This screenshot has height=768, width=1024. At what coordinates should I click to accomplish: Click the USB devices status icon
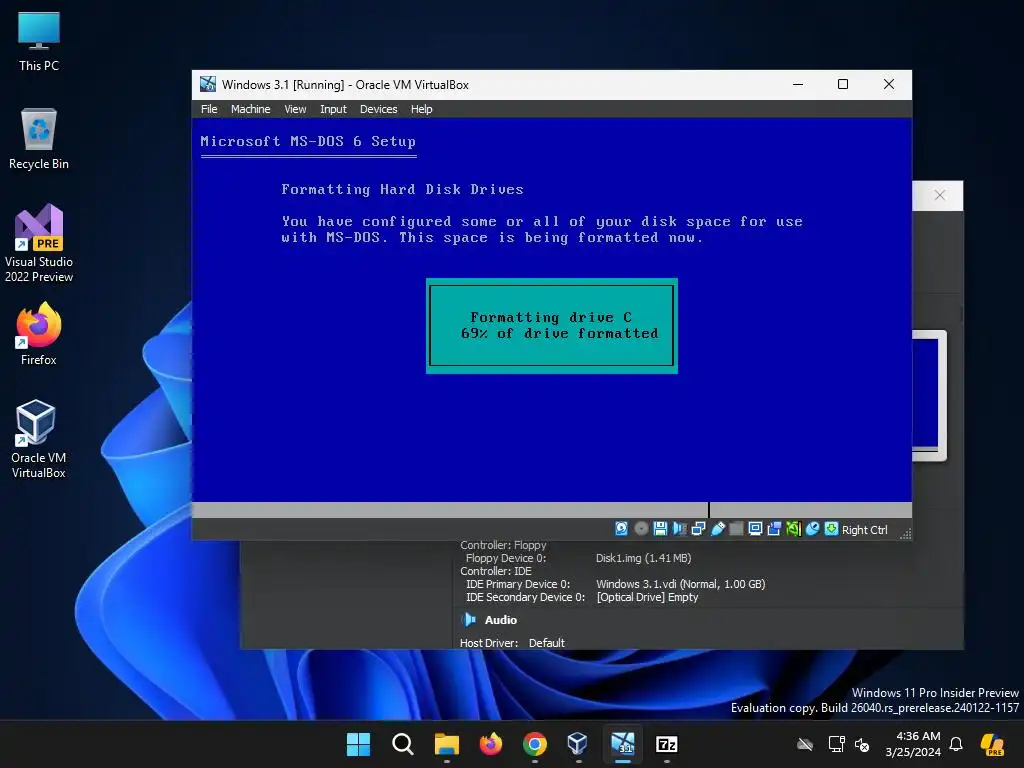tap(718, 529)
